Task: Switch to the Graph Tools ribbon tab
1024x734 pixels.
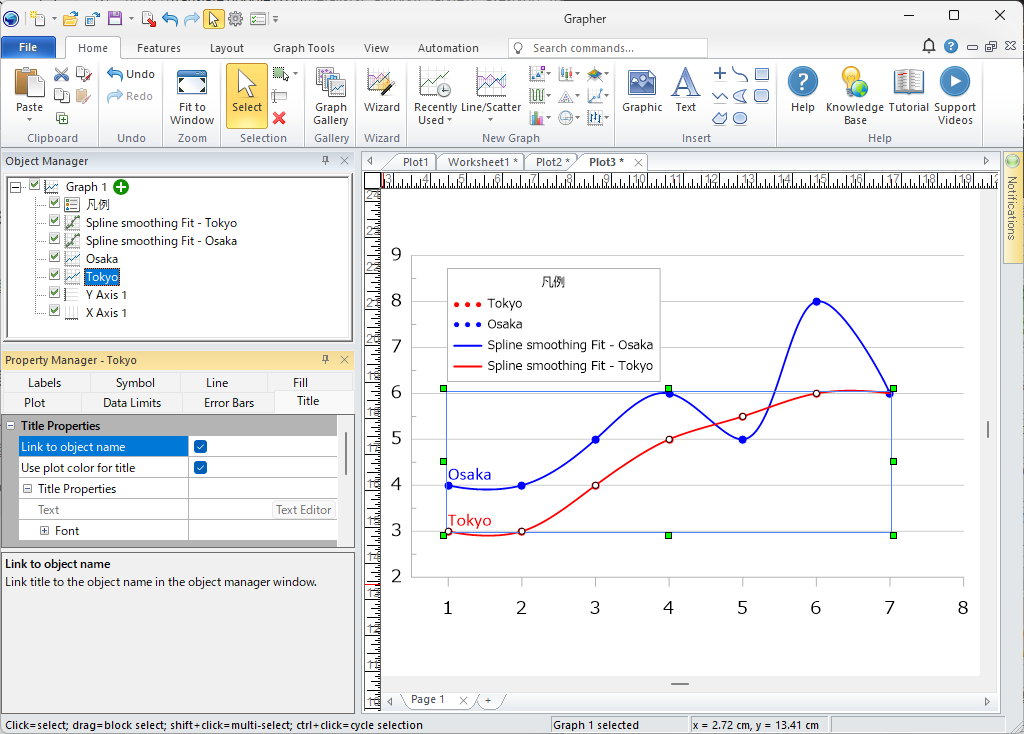Action: pos(303,48)
